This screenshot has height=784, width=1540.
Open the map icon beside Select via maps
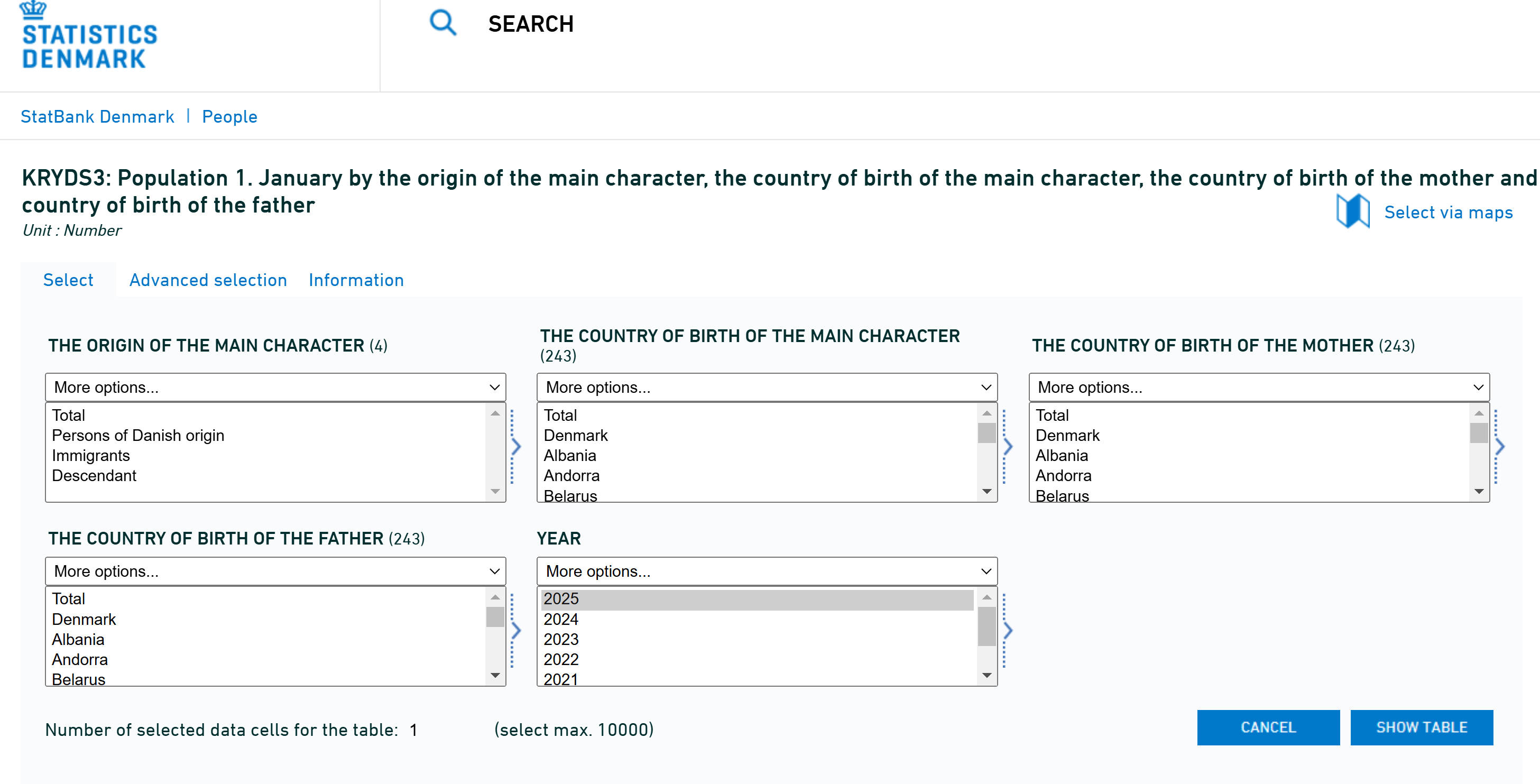[x=1352, y=211]
